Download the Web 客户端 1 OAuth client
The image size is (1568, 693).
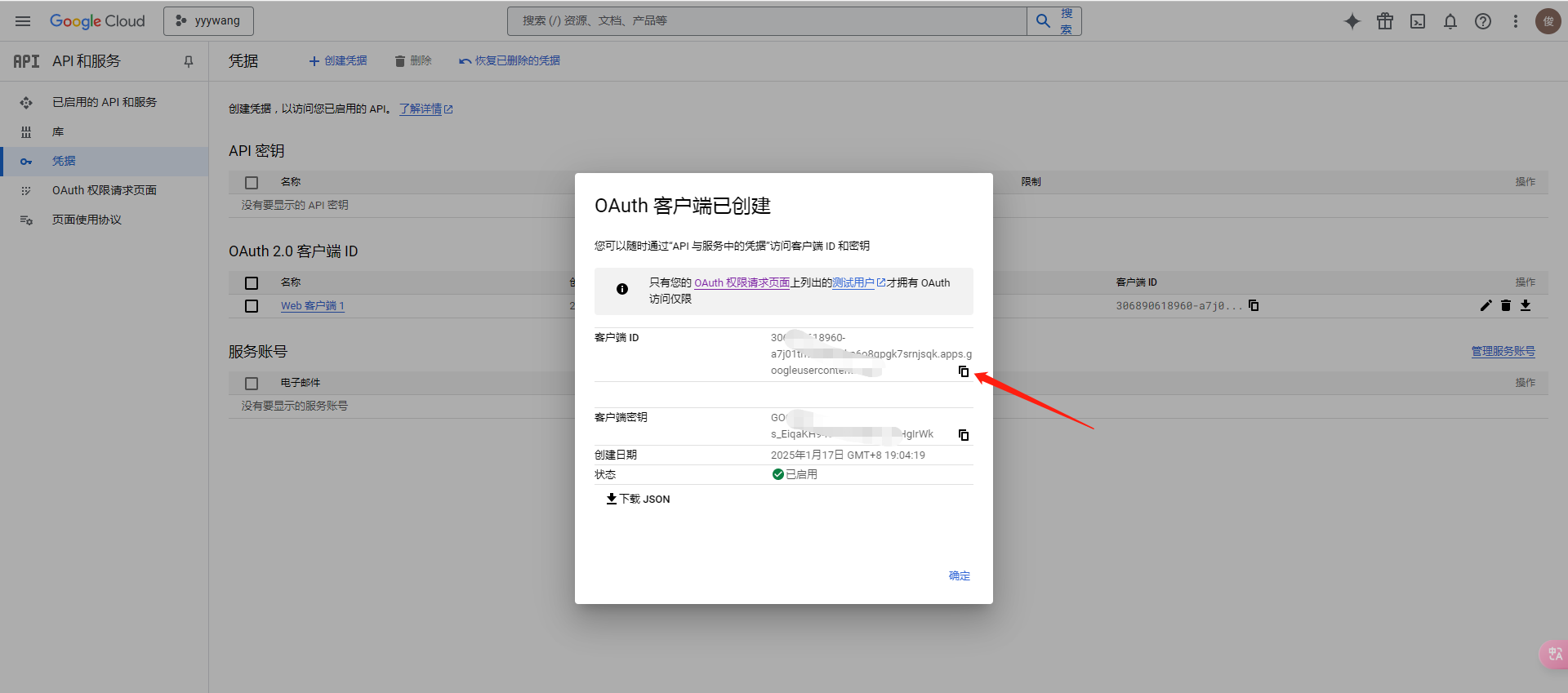coord(1526,305)
